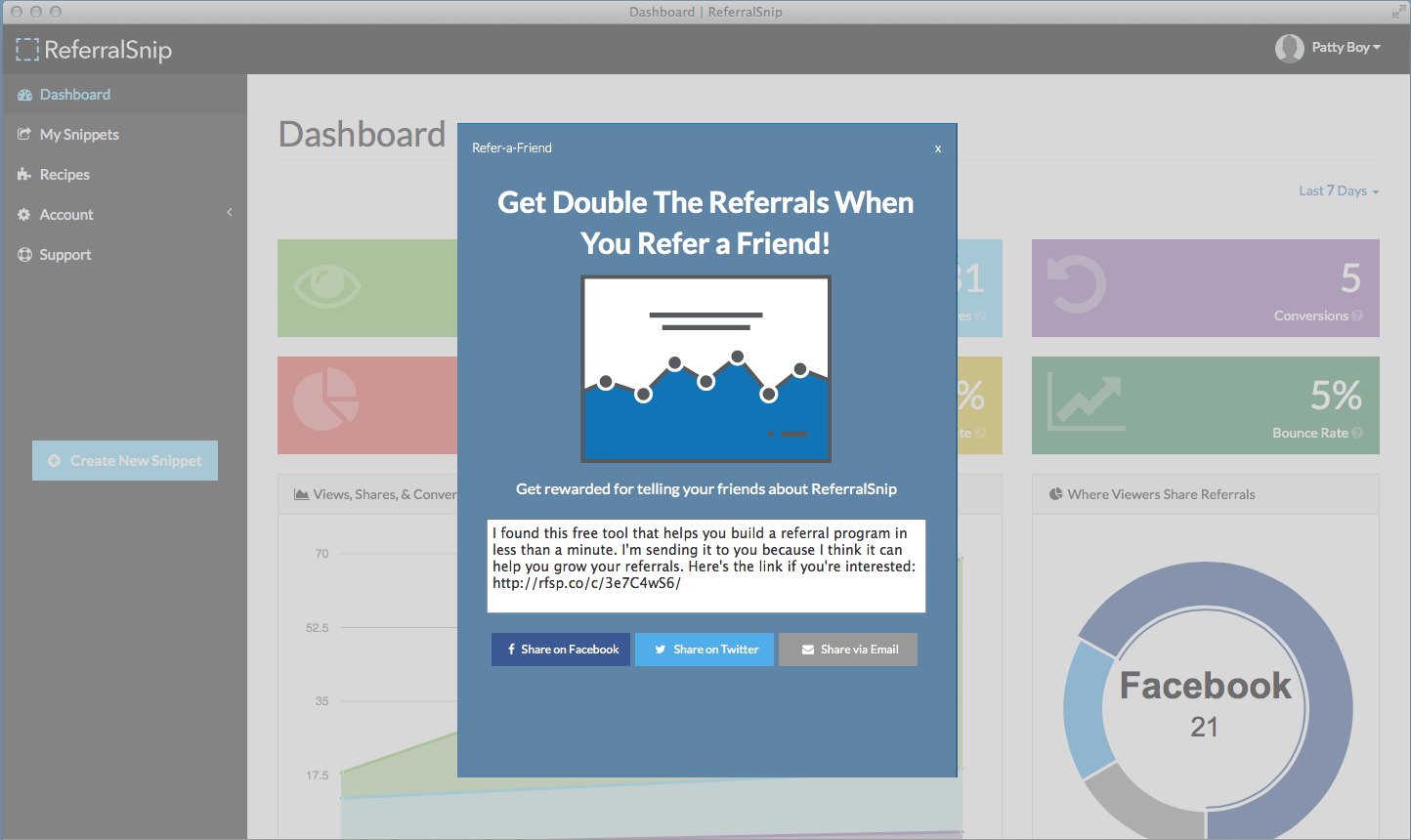Viewport: 1411px width, 840px height.
Task: Click the Facebook donut chart center label
Action: tap(1206, 686)
